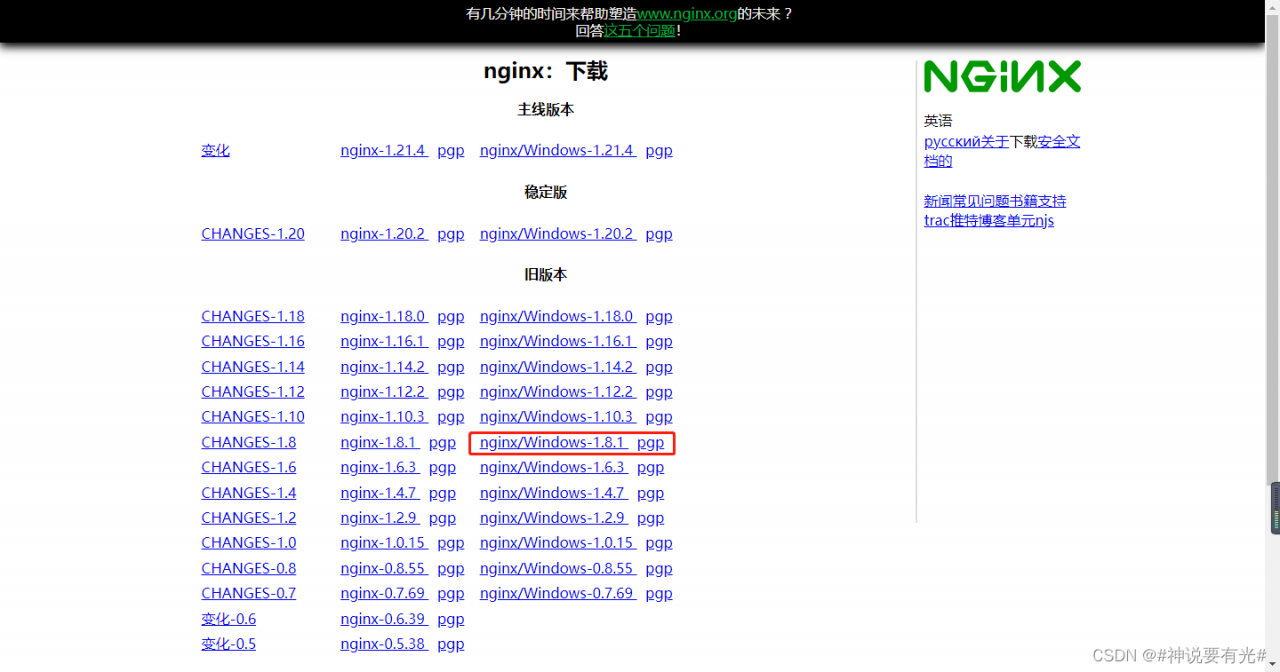Download nginx-0.5.38 source
The image size is (1280, 672).
[x=384, y=644]
